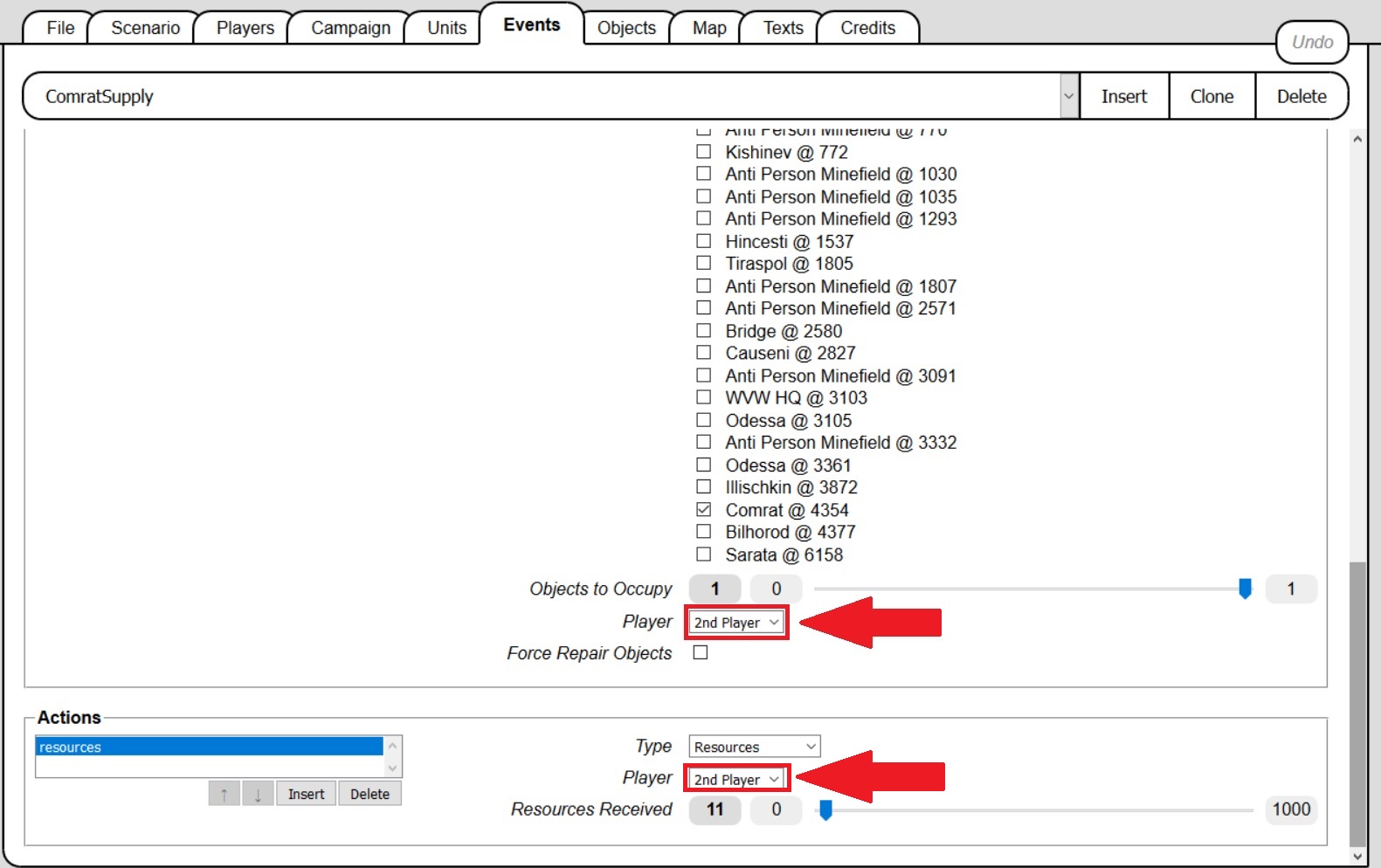Tick the Bilhorod @ 4377 checkbox
The image size is (1381, 868).
pos(703,532)
